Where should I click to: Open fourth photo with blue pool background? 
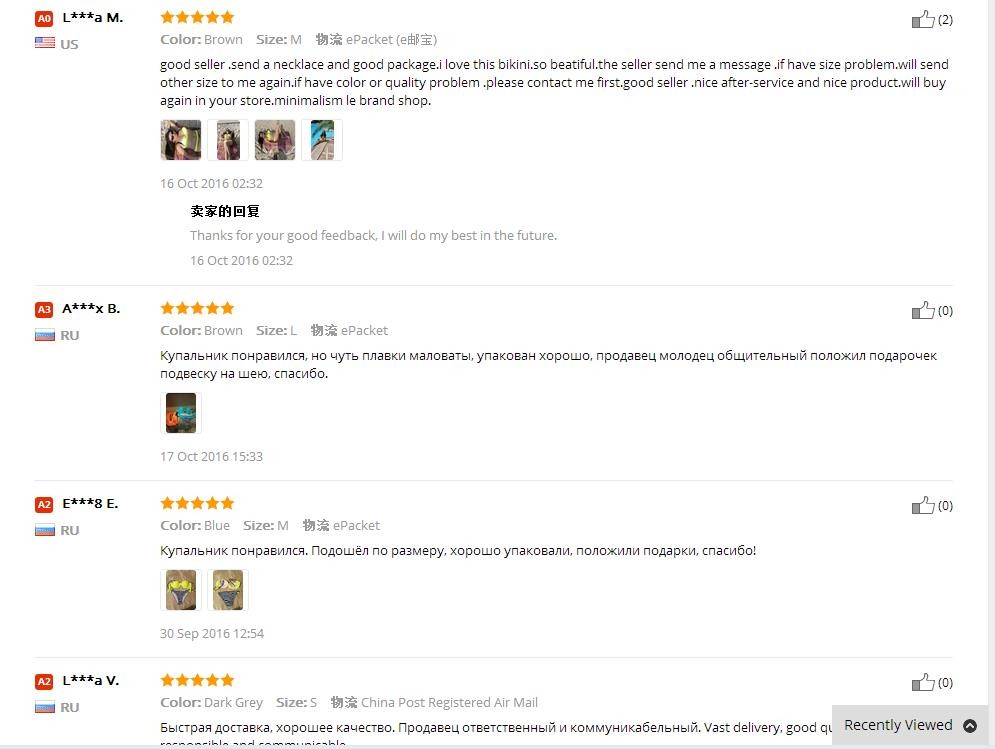tap(322, 140)
